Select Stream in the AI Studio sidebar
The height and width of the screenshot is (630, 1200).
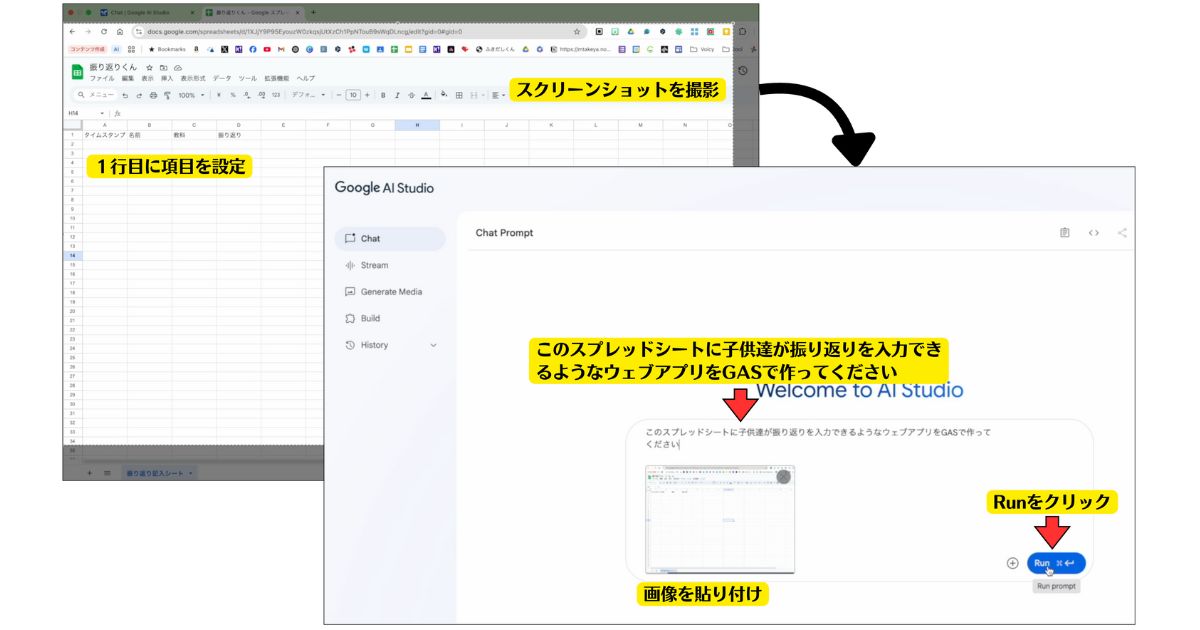coord(379,265)
